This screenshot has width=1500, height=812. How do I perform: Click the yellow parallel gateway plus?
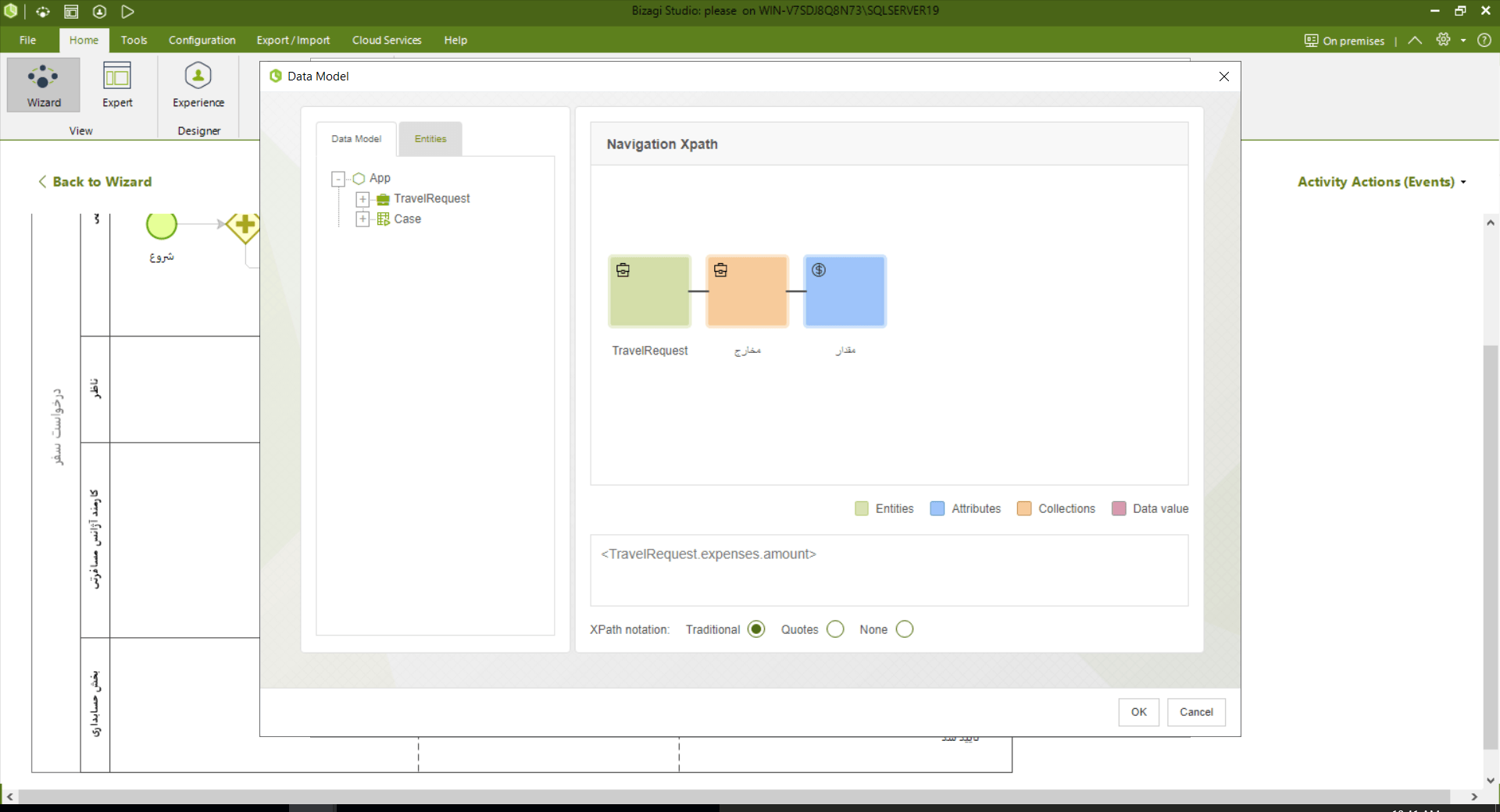coord(245,226)
